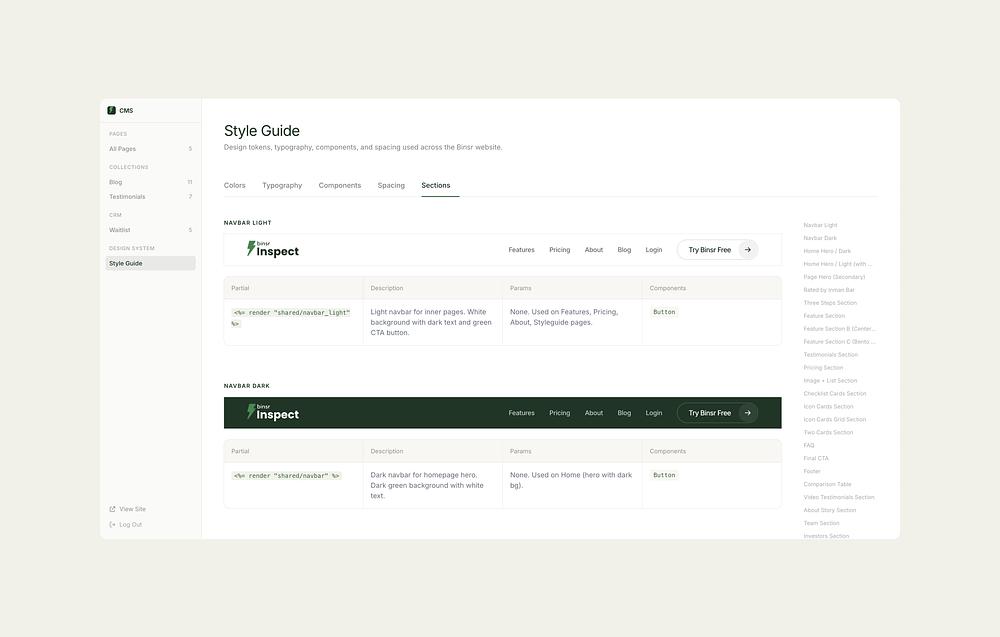Click Try Binsr Free in dark navbar

[x=717, y=413]
